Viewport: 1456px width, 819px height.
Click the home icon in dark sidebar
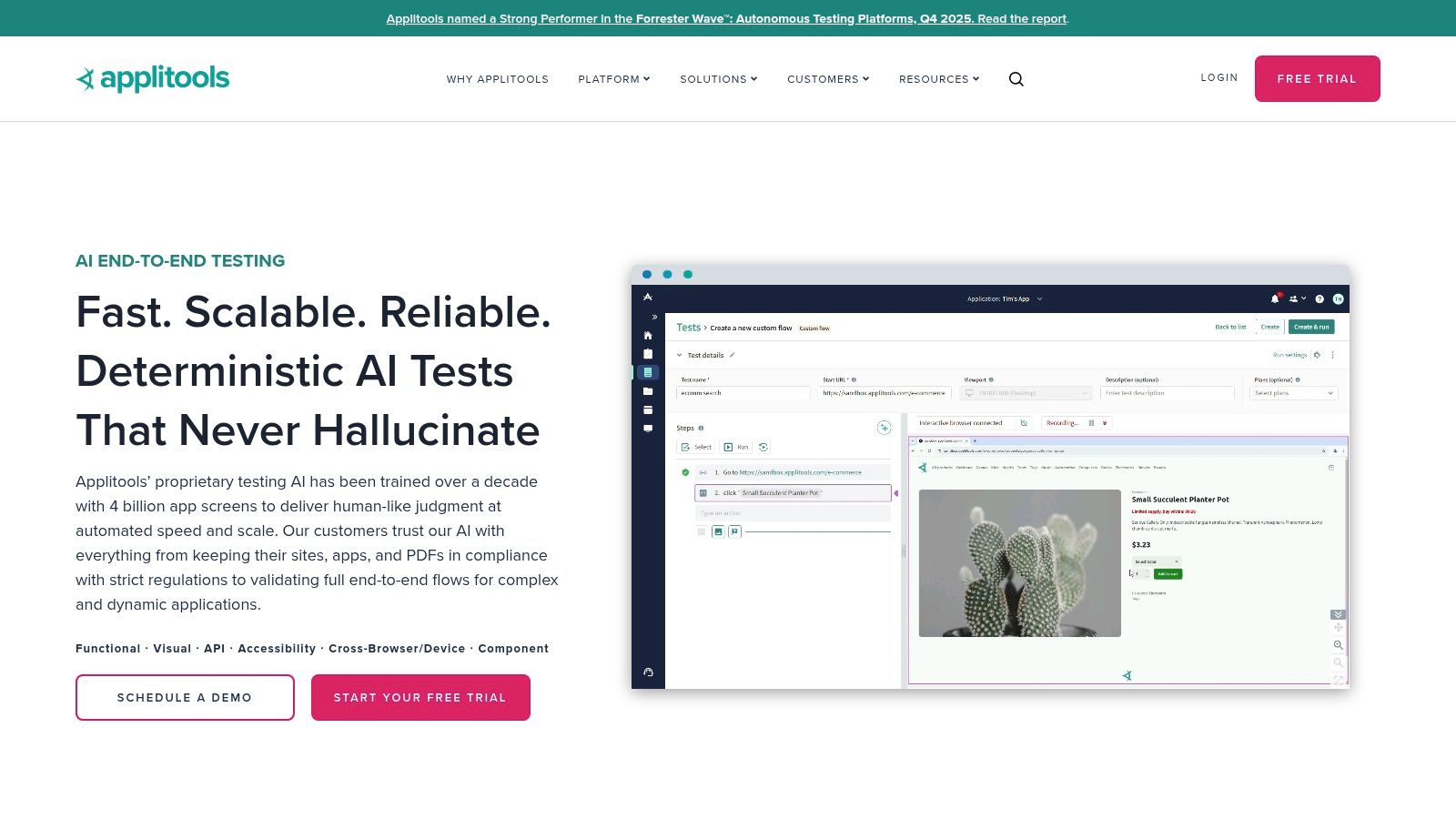648,335
